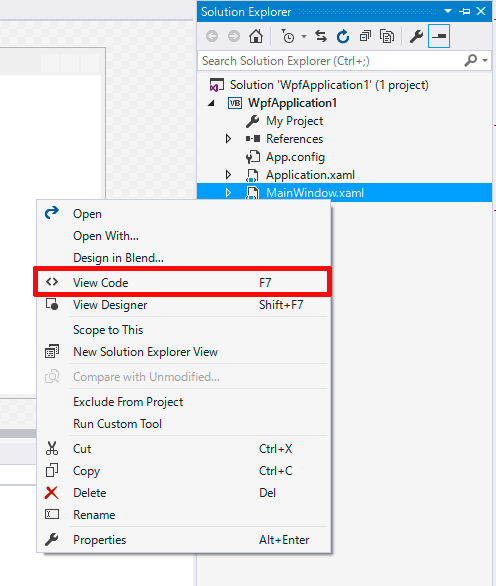Choose Open With... from context menu
This screenshot has height=586, width=496.
(183, 236)
